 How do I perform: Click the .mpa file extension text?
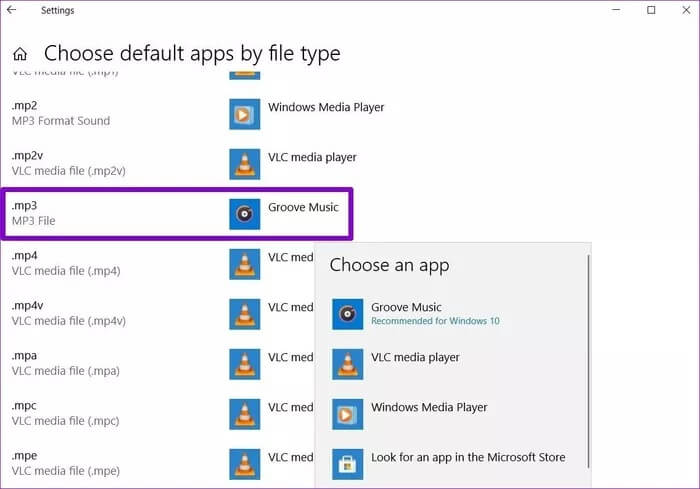click(x=25, y=356)
